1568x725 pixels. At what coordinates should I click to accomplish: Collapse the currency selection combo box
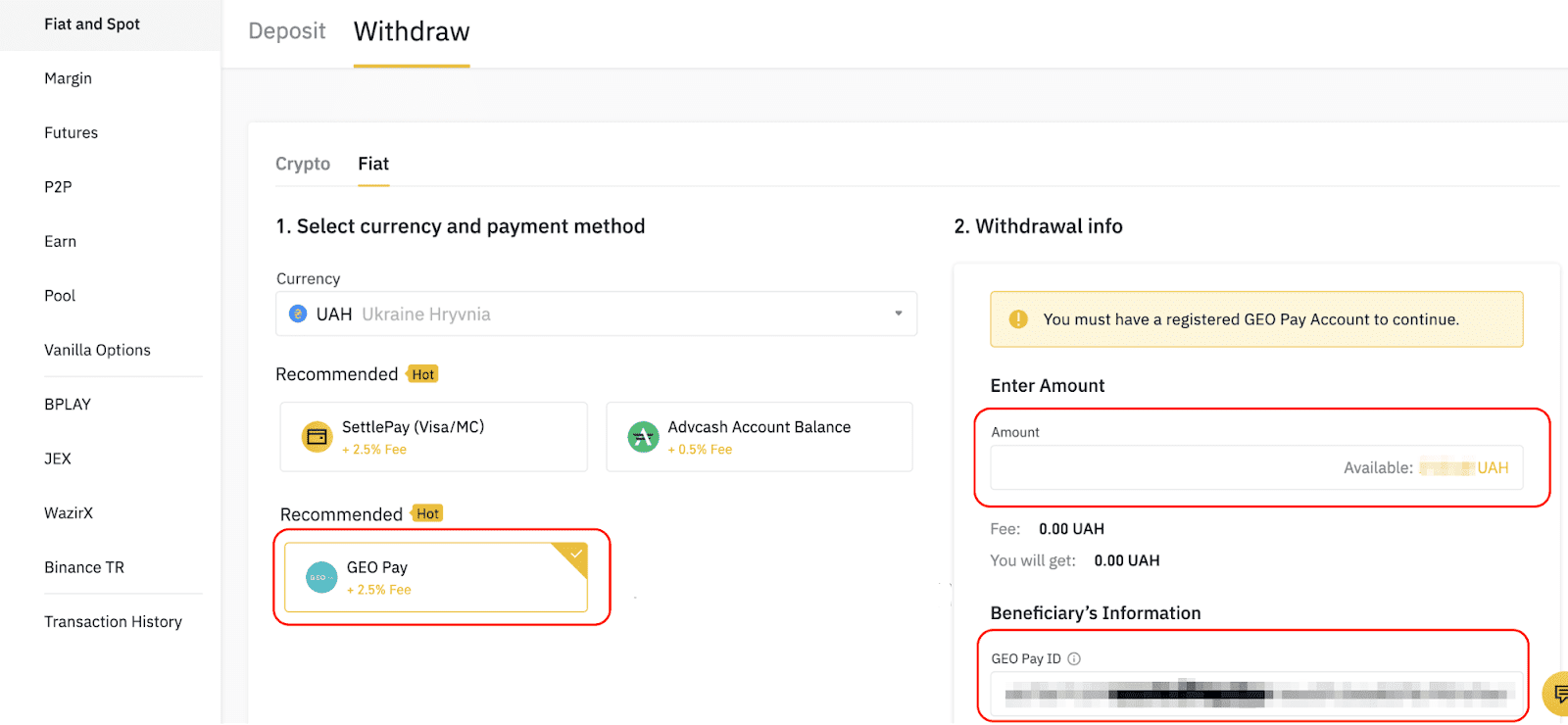(898, 314)
